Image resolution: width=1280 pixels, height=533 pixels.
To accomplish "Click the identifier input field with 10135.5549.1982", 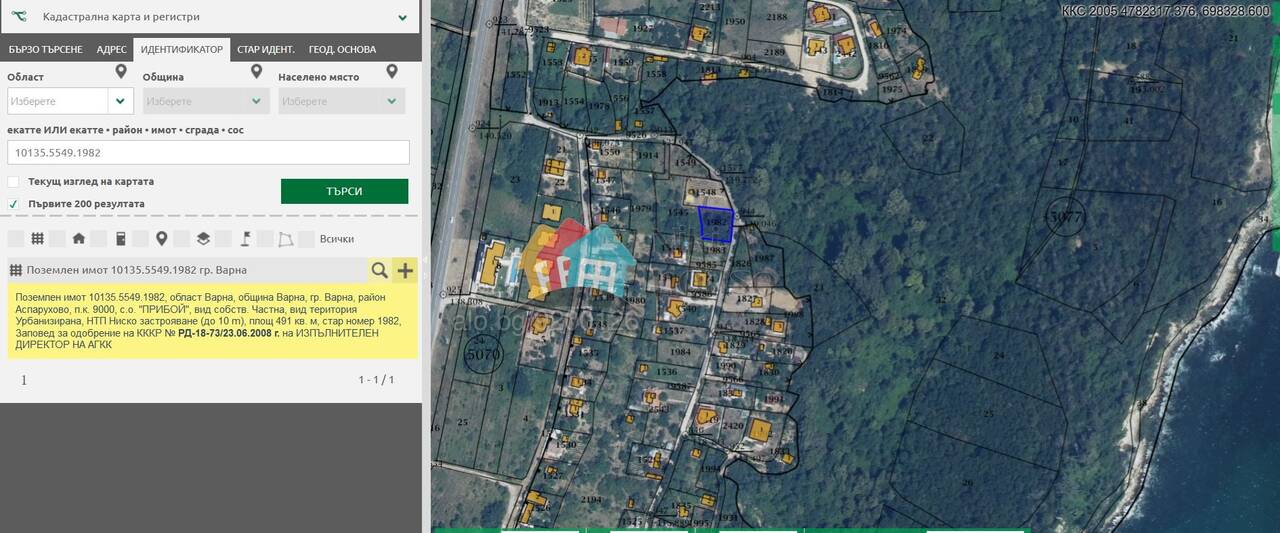I will [x=208, y=152].
